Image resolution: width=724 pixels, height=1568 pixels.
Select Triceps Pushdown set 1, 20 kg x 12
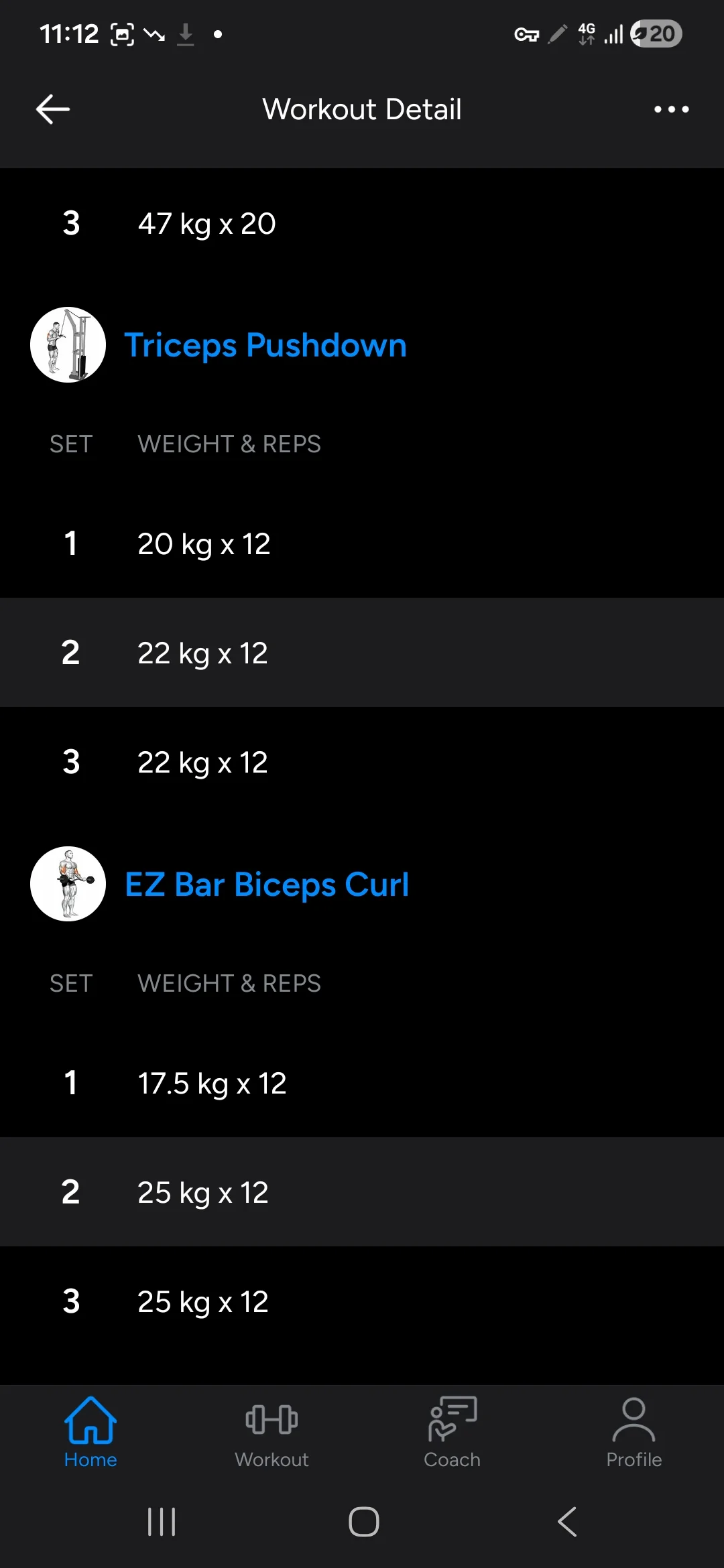point(362,543)
